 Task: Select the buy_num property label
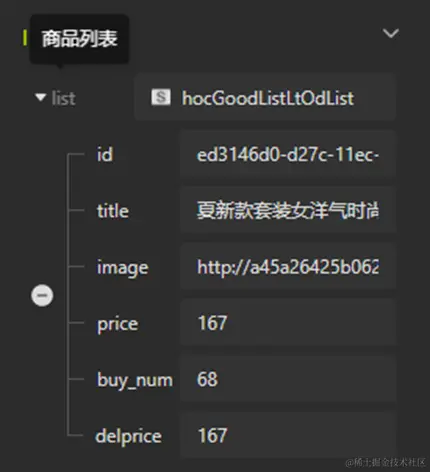(x=135, y=380)
